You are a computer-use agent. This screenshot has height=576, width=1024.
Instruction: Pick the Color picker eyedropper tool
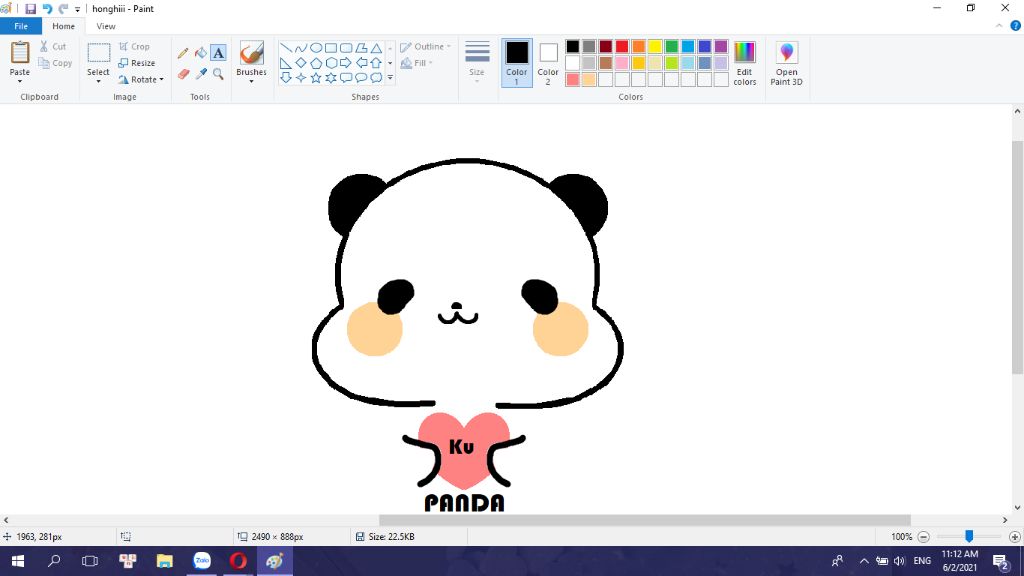click(200, 74)
